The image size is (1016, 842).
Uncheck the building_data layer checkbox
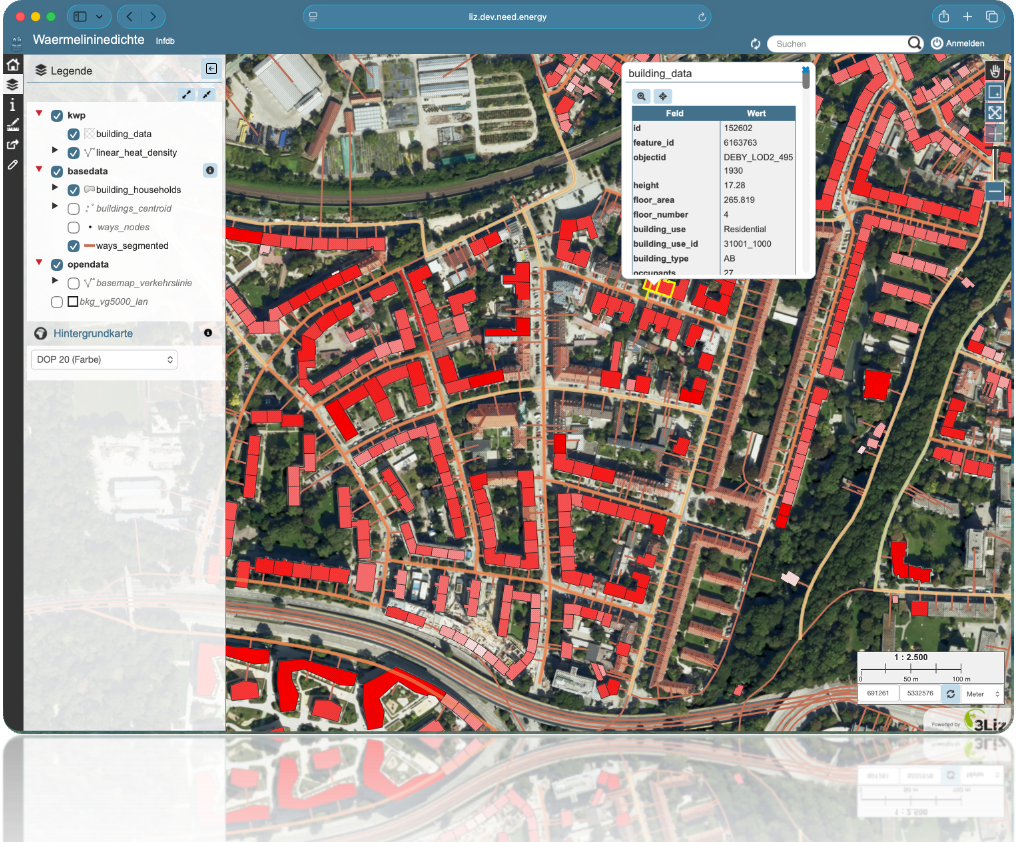point(74,134)
